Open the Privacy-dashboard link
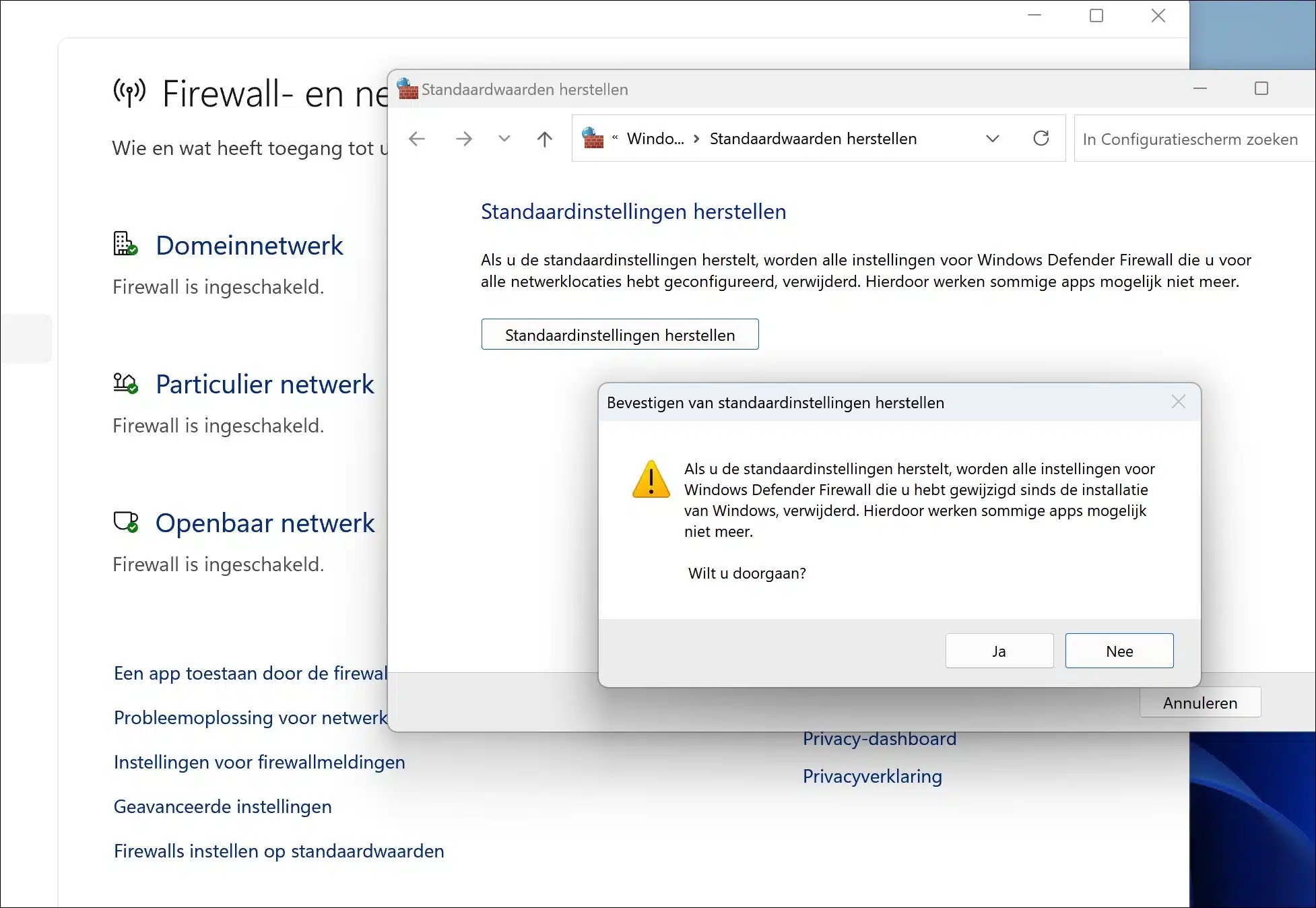Image resolution: width=1316 pixels, height=908 pixels. coord(879,740)
